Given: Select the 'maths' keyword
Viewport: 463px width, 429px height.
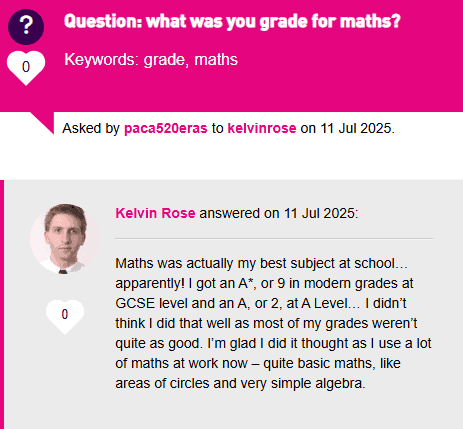Looking at the screenshot, I should coord(216,60).
